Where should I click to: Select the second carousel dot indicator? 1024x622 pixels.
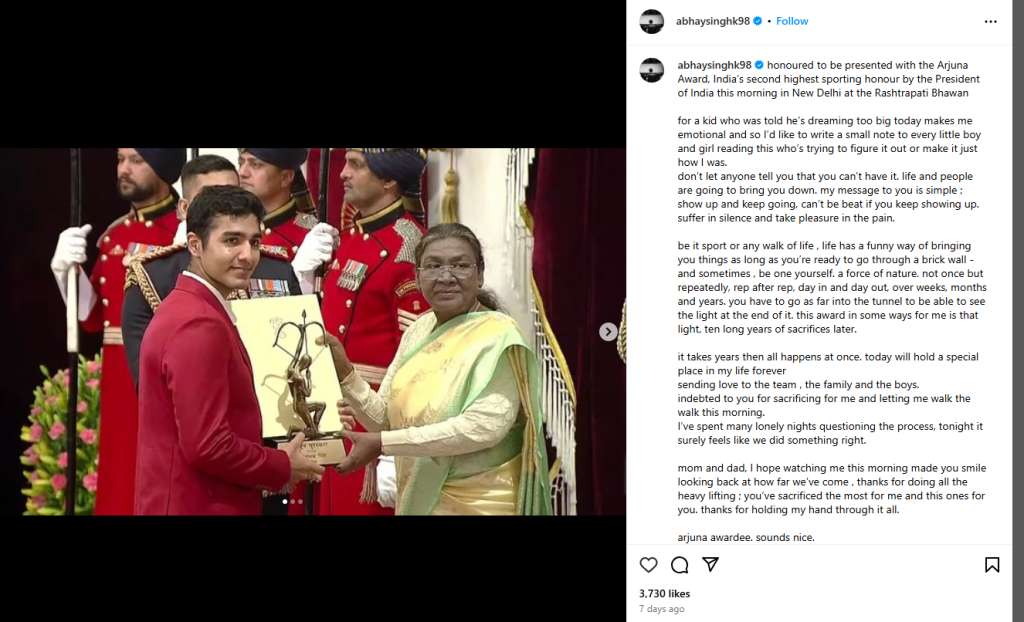pos(293,502)
